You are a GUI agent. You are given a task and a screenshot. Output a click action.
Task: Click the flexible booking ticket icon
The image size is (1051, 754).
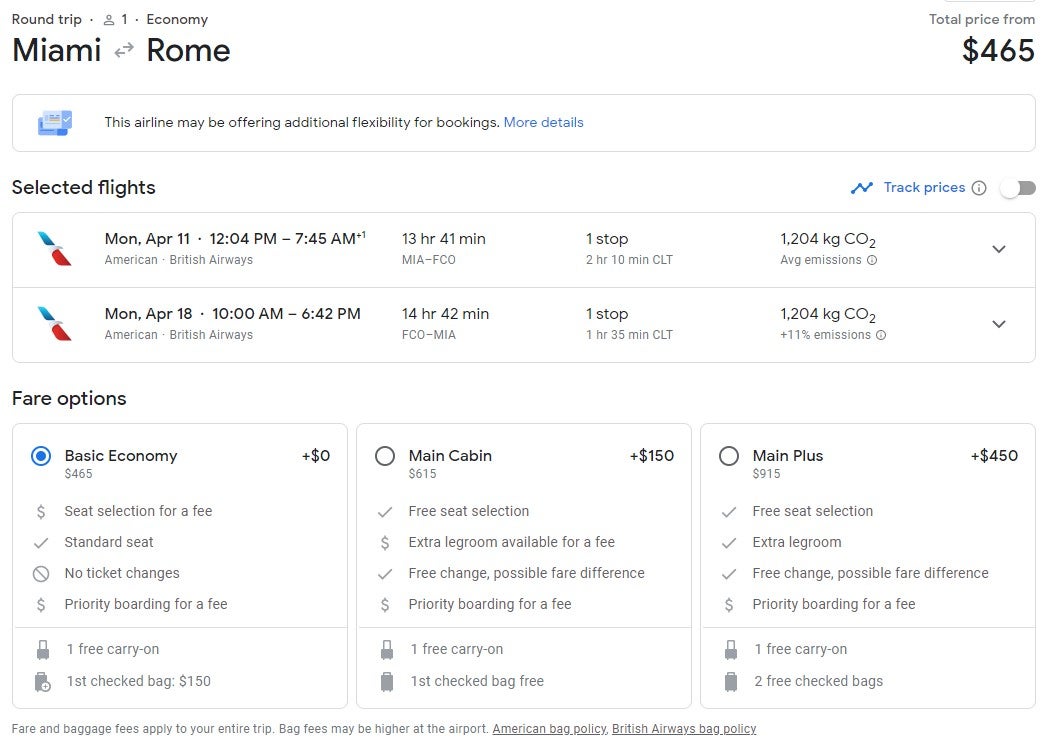pyautogui.click(x=54, y=122)
